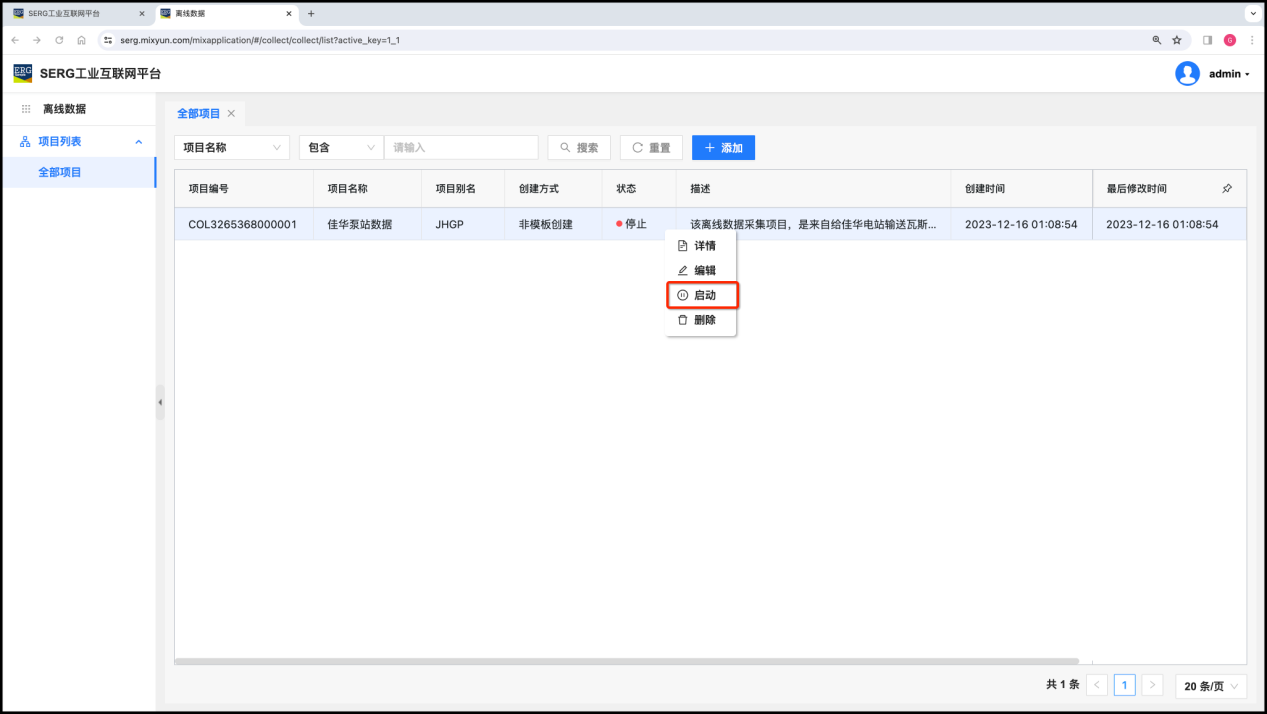The image size is (1267, 714).
Task: Select 删除 in the context menu
Action: [704, 320]
